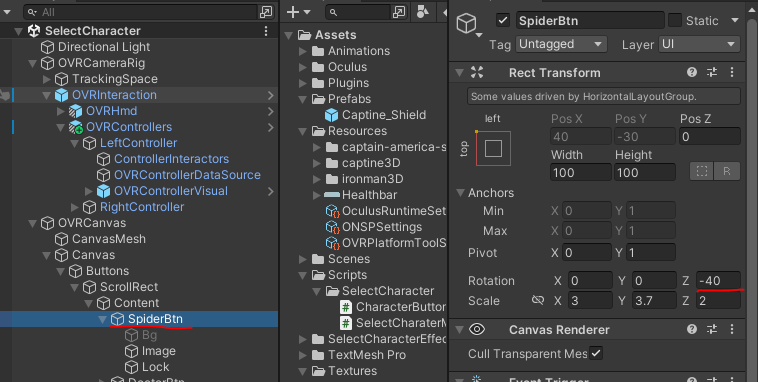Open Project panel search-by-type icon
The image size is (758, 382).
(x=399, y=12)
